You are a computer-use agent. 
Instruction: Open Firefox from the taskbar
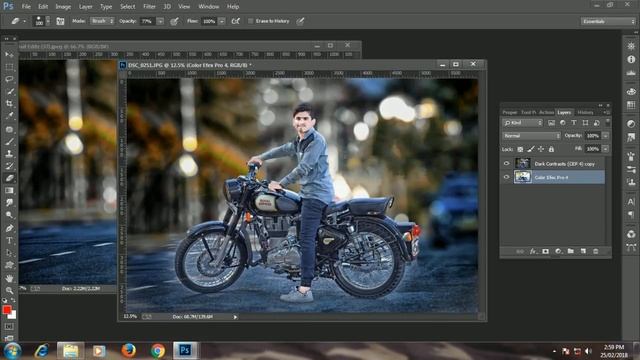click(x=129, y=351)
